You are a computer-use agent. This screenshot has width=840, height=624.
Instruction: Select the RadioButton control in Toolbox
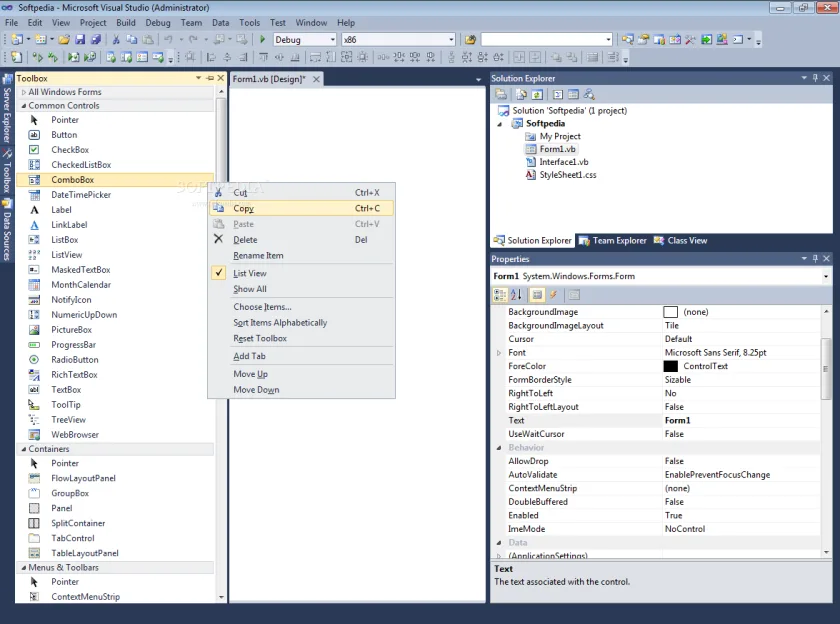tap(74, 360)
